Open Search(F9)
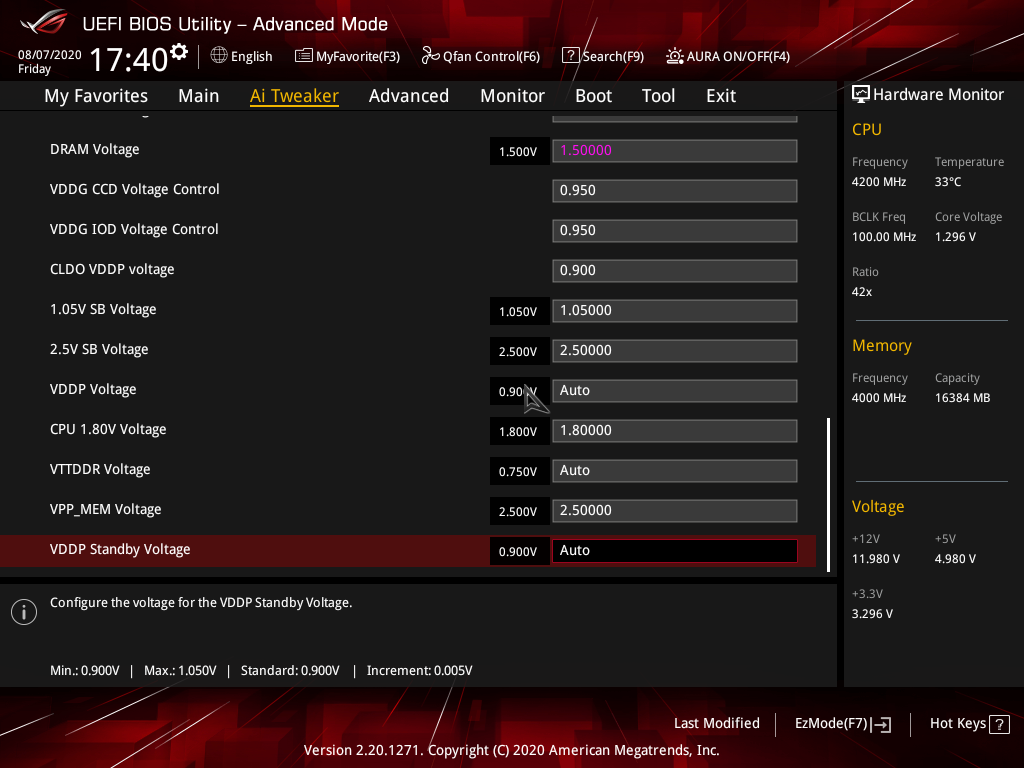This screenshot has height=768, width=1024. point(603,56)
